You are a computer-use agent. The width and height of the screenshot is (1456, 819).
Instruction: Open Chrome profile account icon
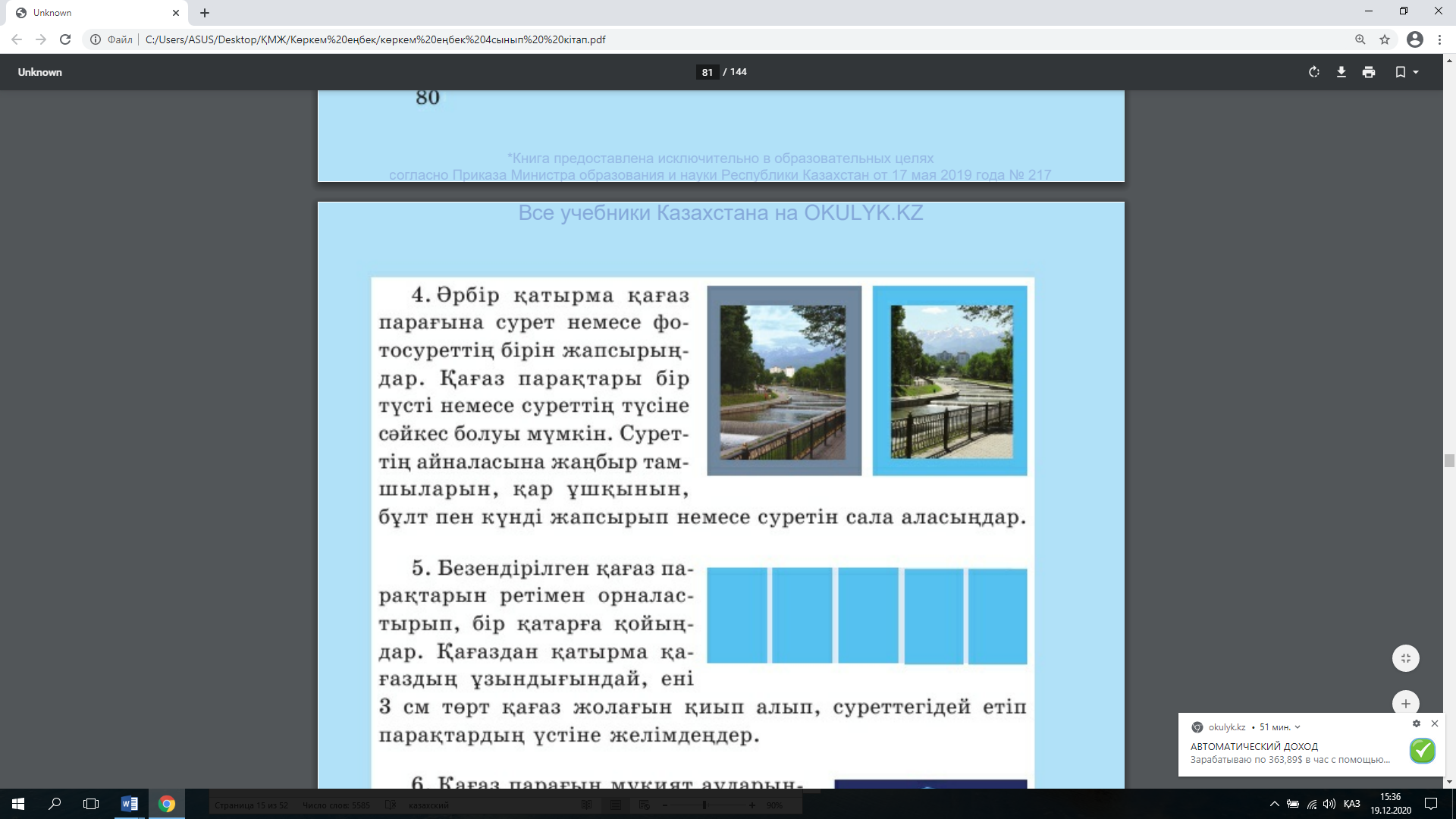[x=1414, y=39]
